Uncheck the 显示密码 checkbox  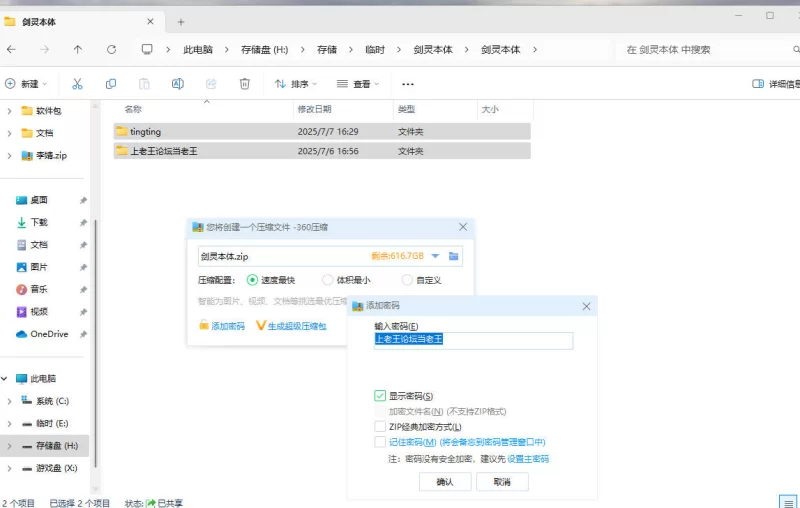[380, 396]
